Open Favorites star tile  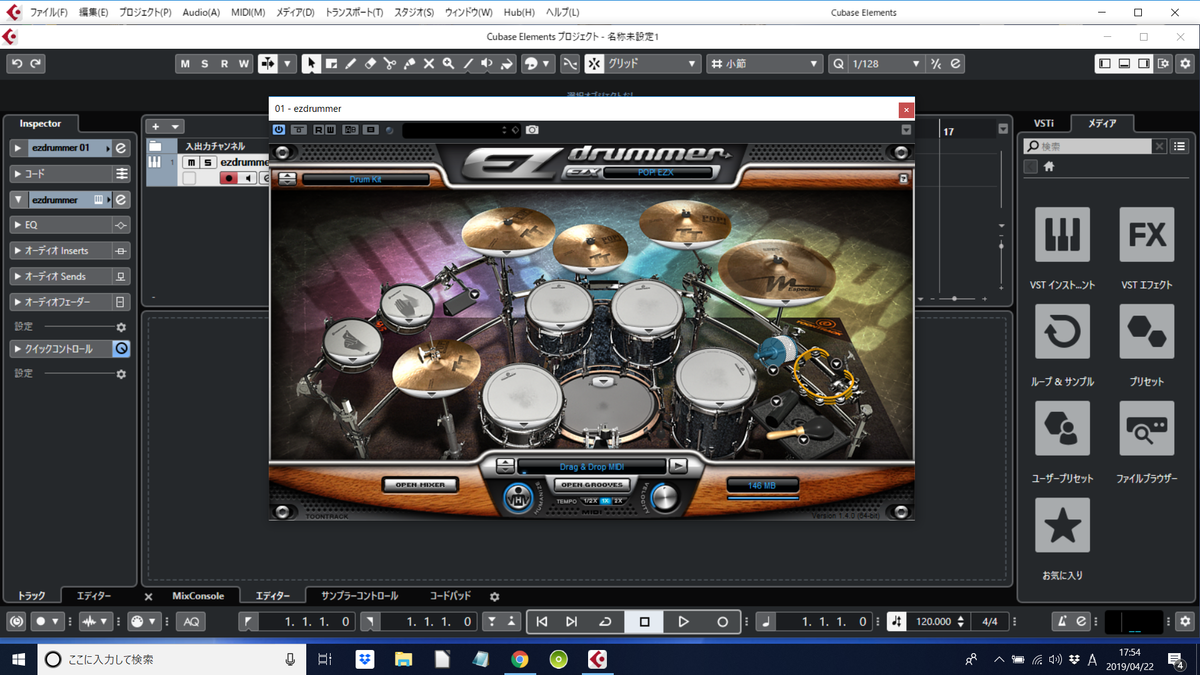pyautogui.click(x=1062, y=525)
